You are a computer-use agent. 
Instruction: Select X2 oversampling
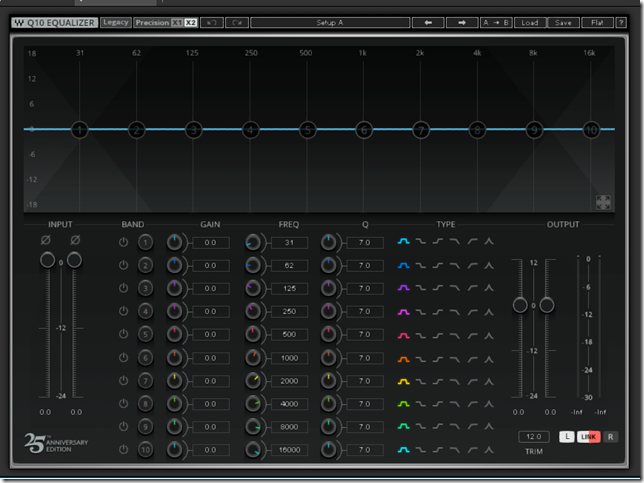(x=191, y=23)
